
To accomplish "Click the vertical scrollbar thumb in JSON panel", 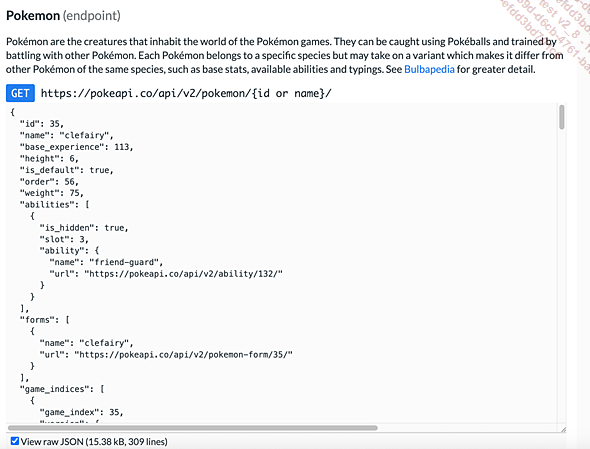I will [x=561, y=117].
